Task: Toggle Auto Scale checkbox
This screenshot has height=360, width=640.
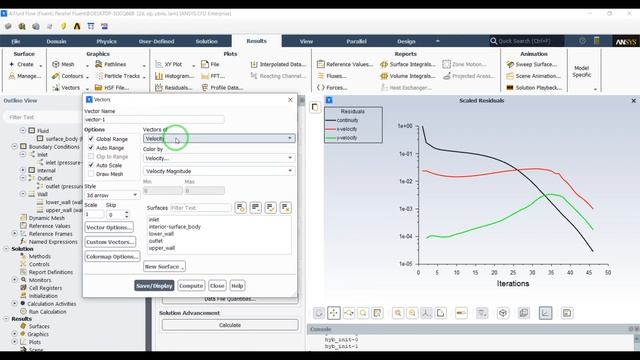Action: 91,165
